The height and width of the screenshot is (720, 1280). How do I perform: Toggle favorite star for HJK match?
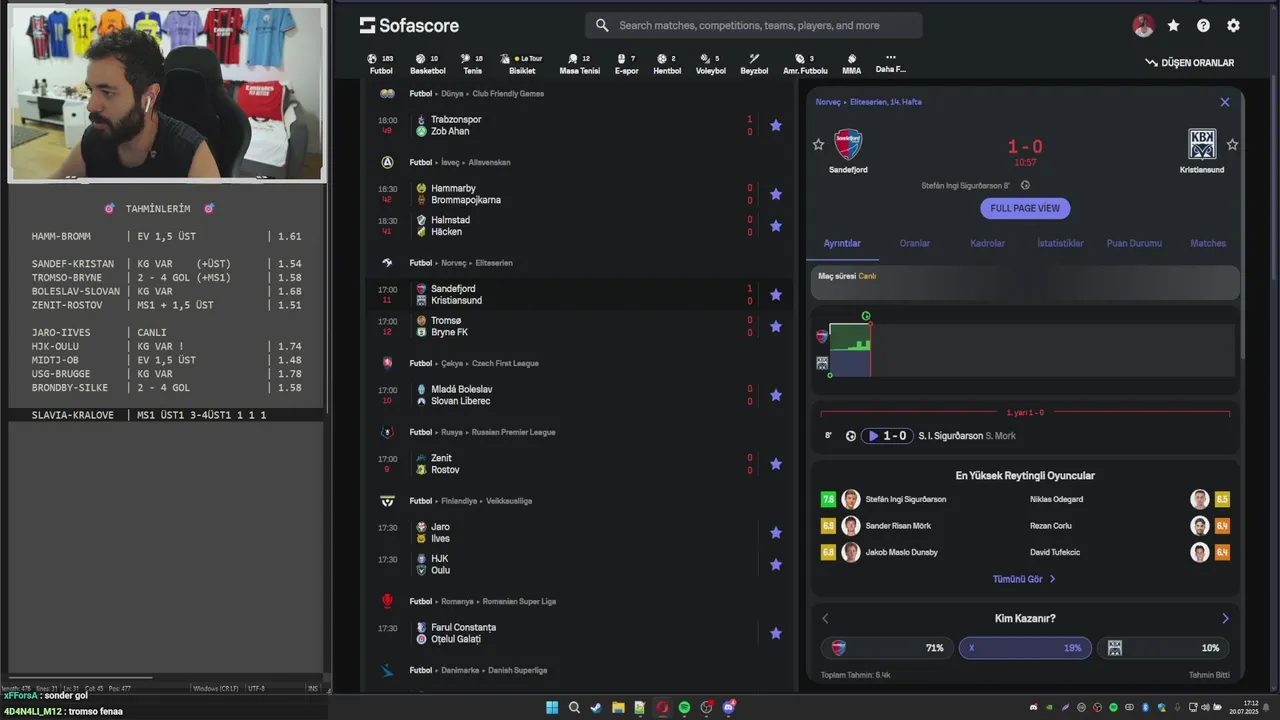tap(776, 564)
